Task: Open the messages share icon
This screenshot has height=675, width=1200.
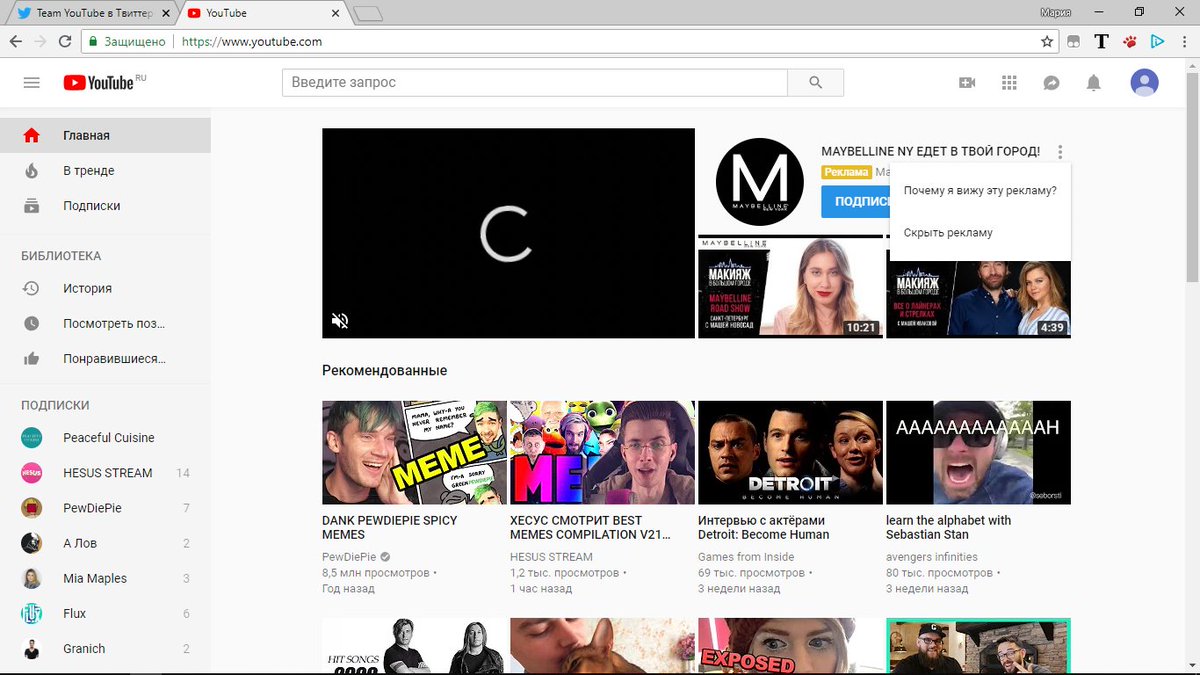Action: pos(1051,83)
